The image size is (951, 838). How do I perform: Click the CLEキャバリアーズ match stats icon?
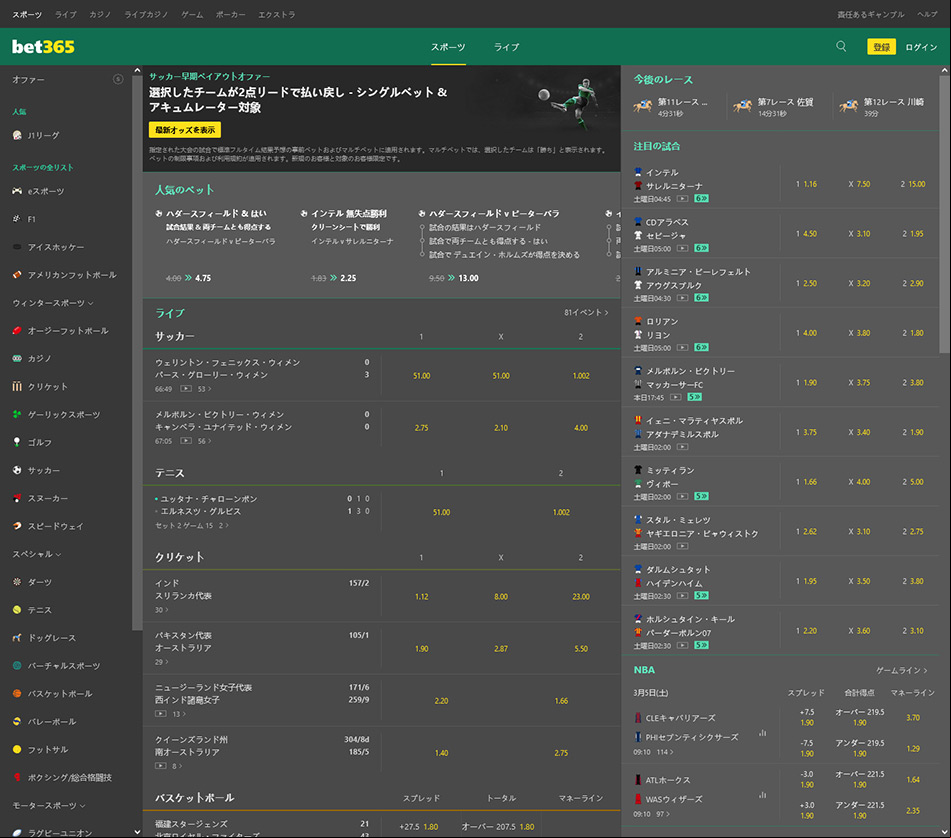(762, 733)
